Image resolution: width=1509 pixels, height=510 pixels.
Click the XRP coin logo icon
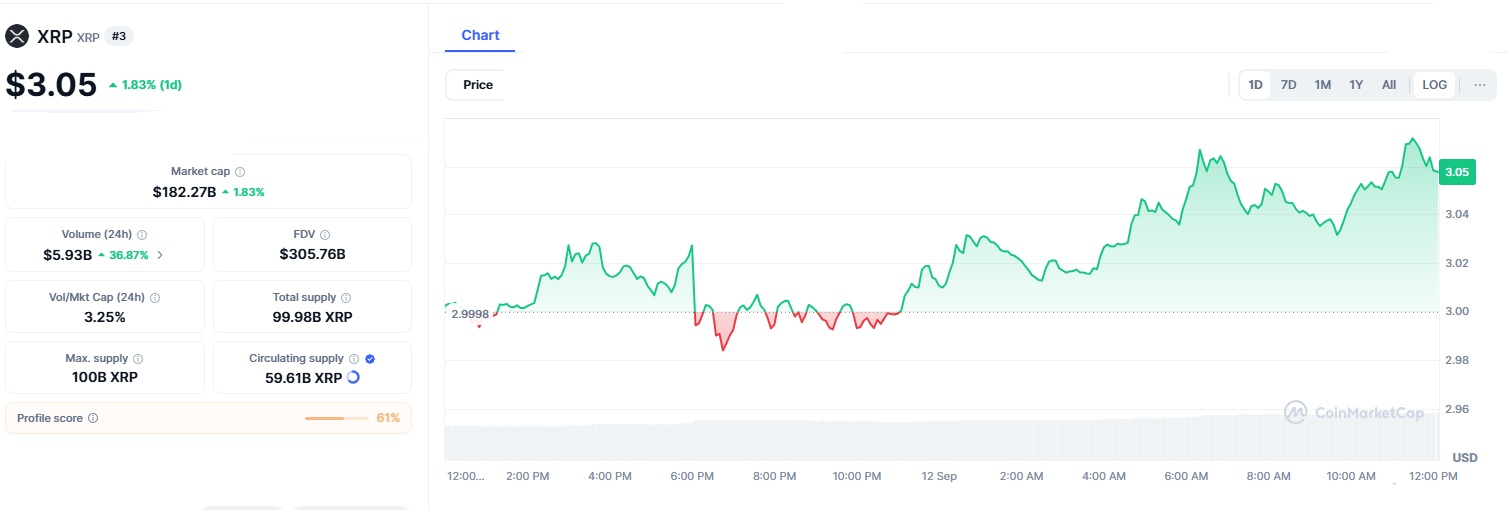[17, 36]
